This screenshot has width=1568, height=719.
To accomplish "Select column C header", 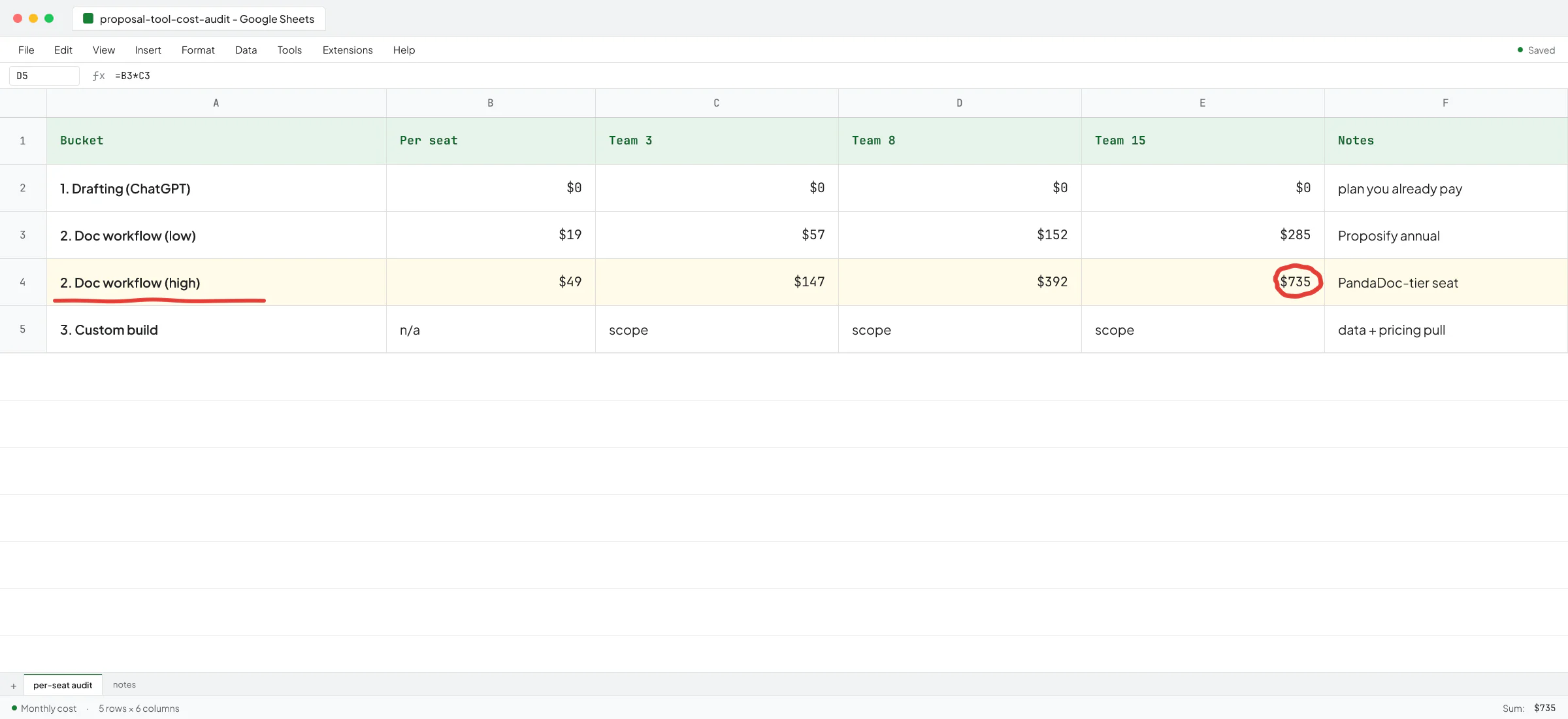I will pos(717,103).
